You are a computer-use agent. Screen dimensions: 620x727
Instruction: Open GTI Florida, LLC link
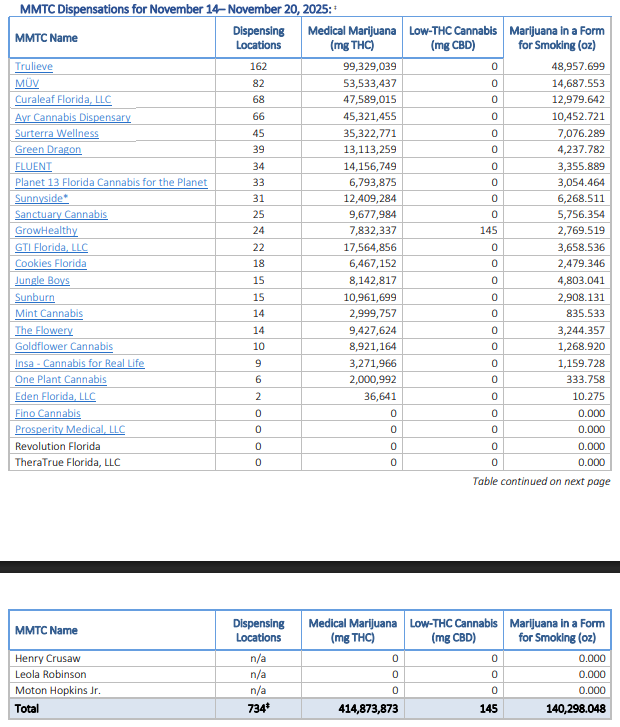pyautogui.click(x=51, y=248)
